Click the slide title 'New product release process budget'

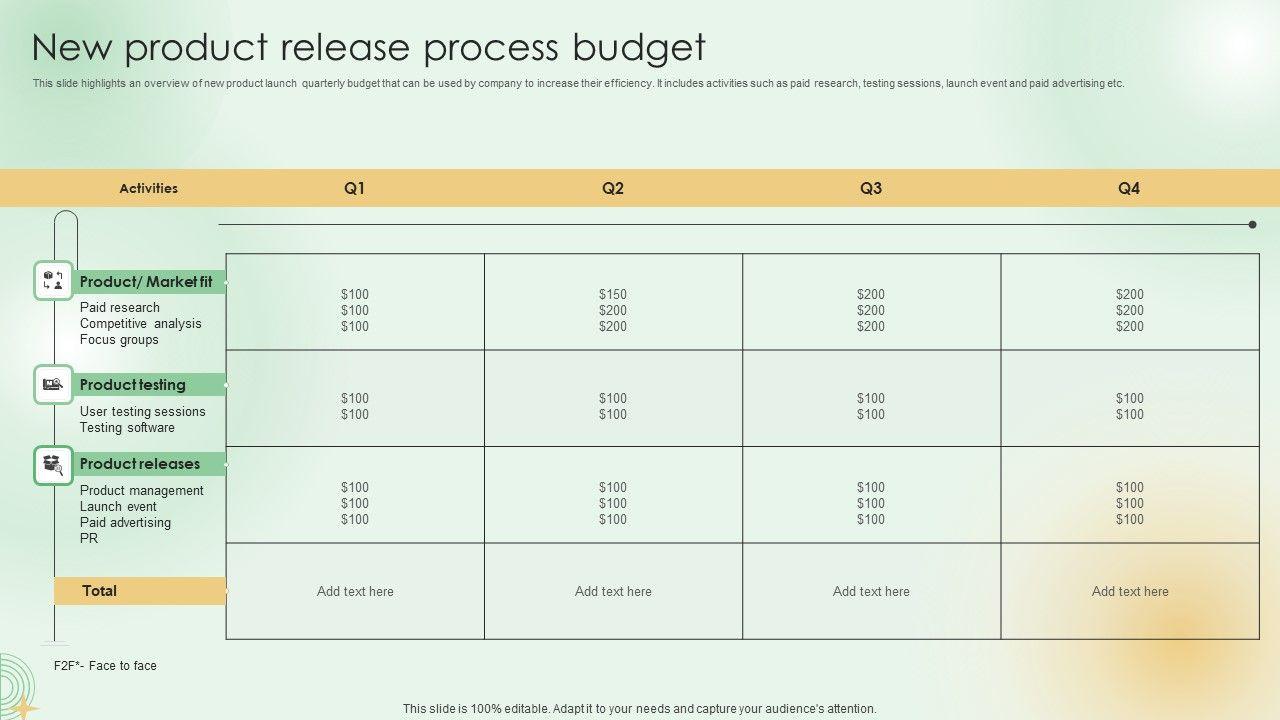pos(369,47)
